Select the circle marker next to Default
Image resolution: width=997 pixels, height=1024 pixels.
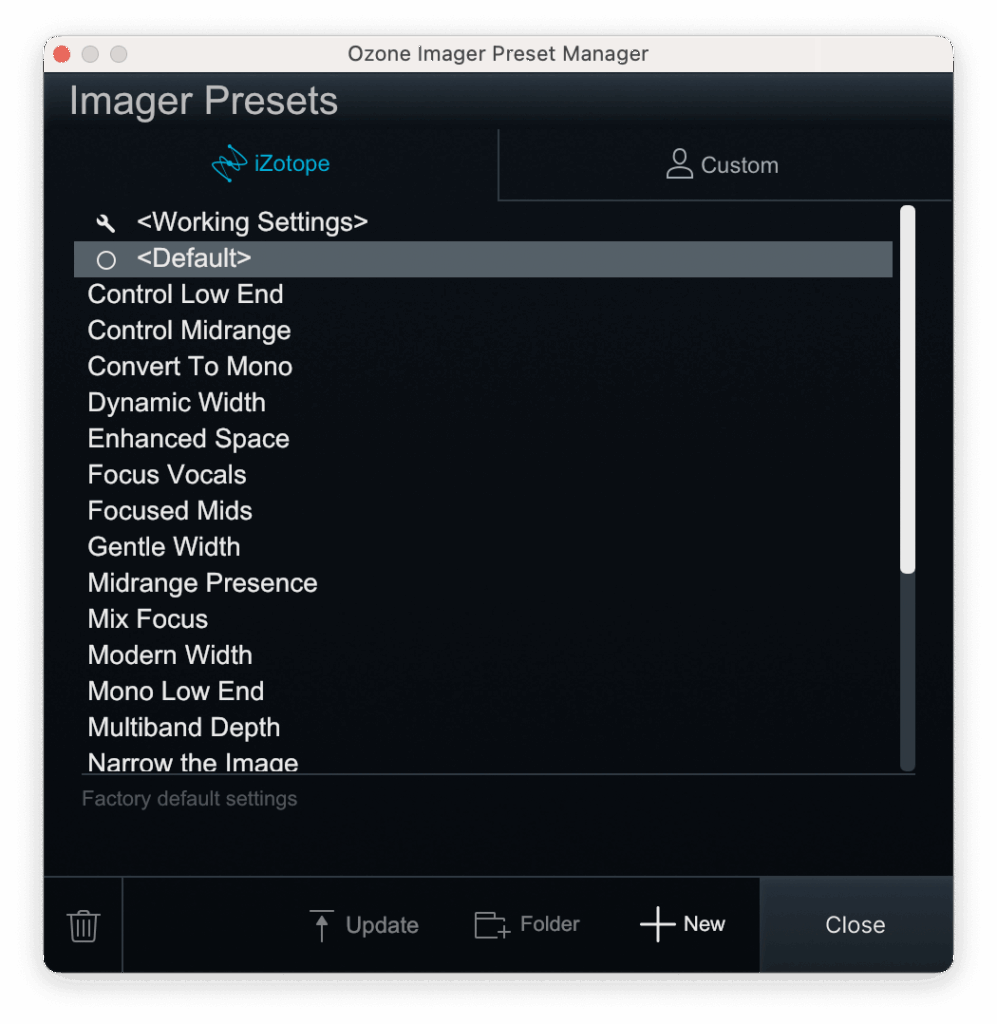(106, 260)
